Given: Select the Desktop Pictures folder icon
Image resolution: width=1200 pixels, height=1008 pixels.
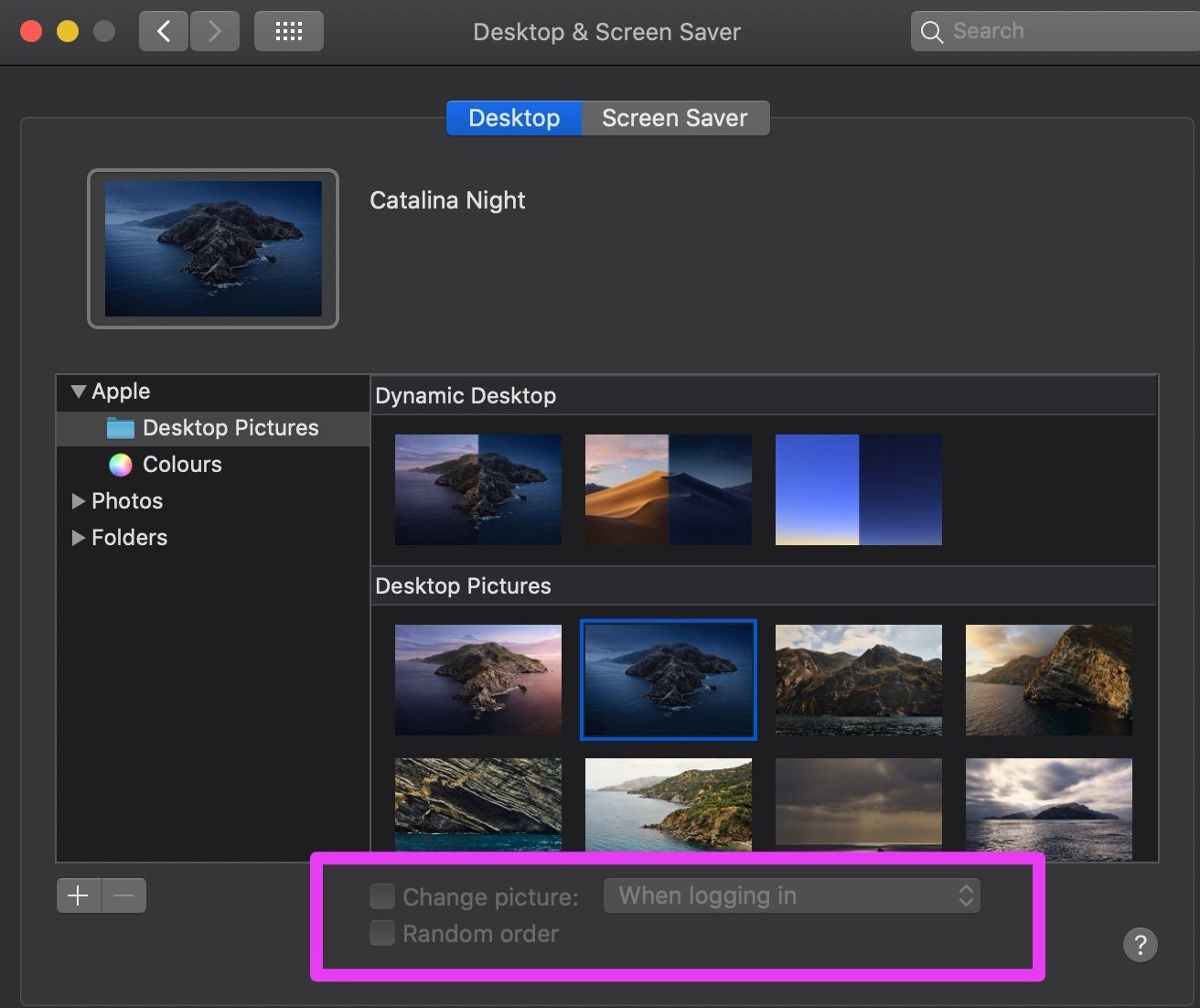Looking at the screenshot, I should 121,428.
